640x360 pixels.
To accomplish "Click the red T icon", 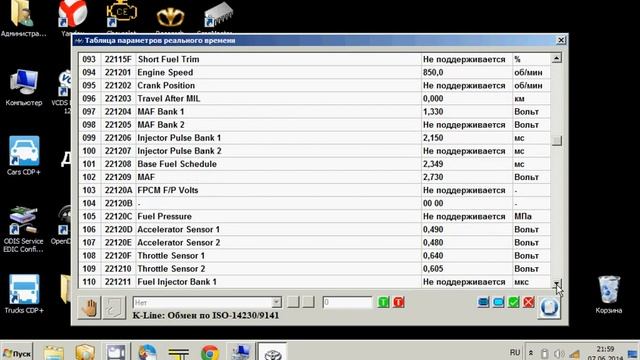I will pyautogui.click(x=399, y=302).
